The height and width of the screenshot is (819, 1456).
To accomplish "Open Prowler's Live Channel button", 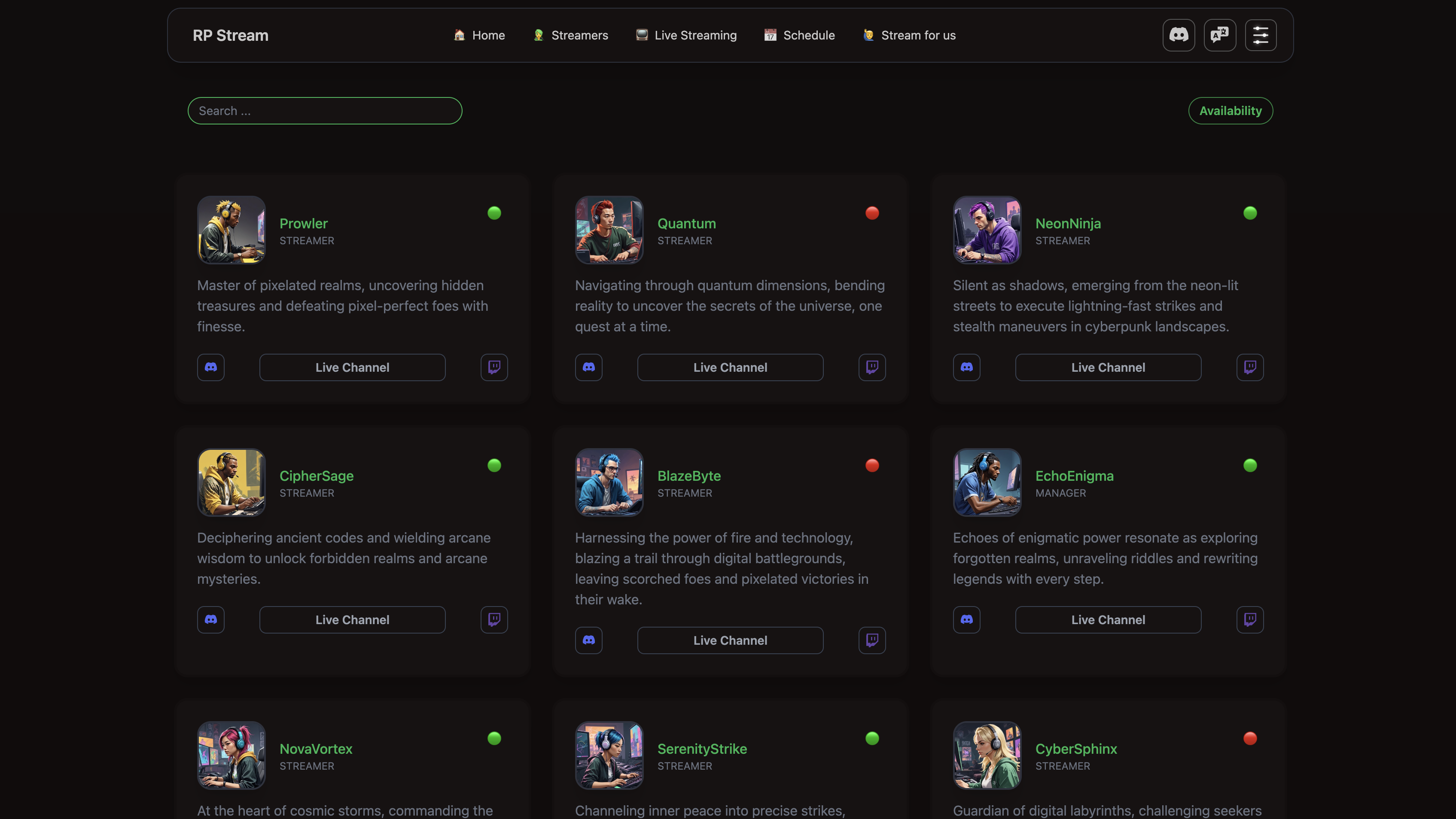I will click(x=352, y=367).
